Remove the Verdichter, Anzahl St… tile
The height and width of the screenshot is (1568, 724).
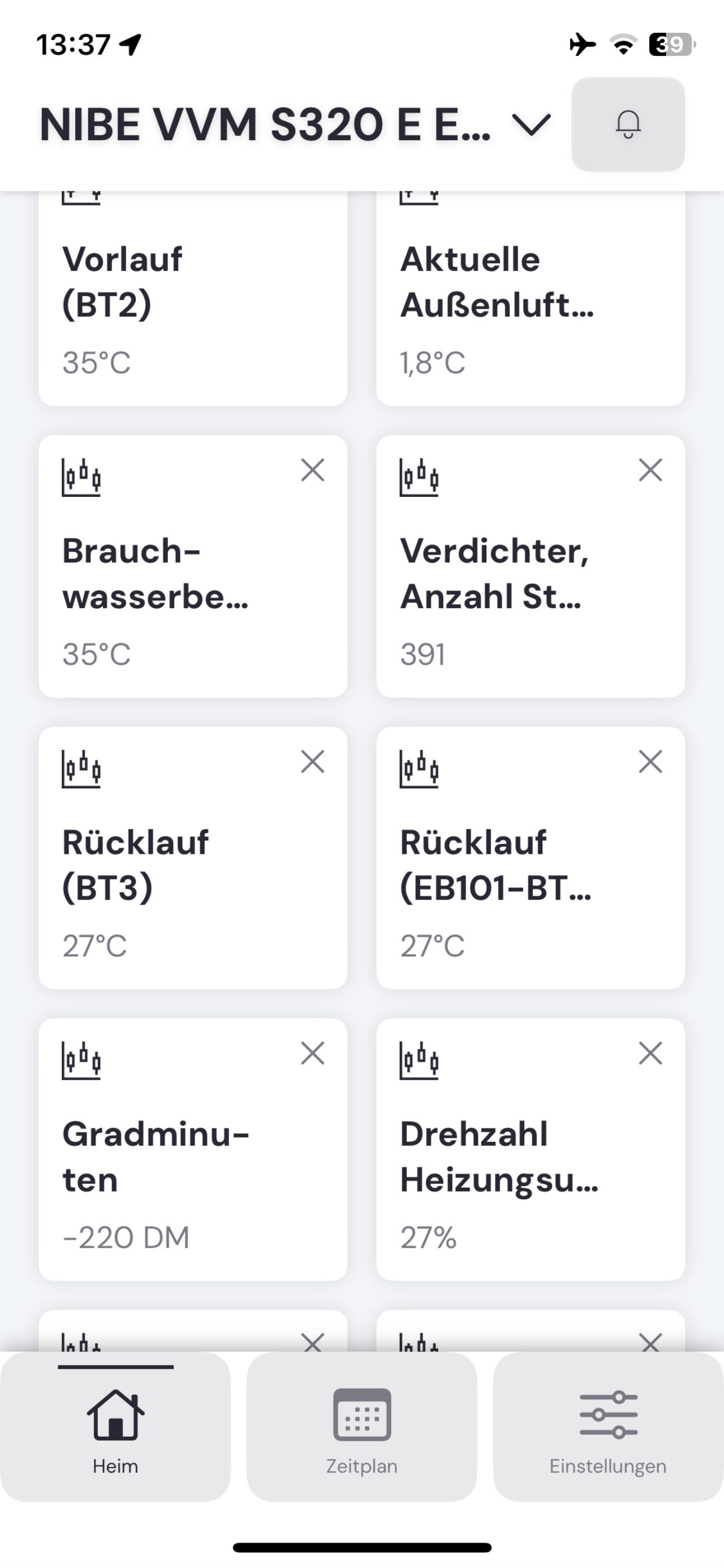(650, 470)
